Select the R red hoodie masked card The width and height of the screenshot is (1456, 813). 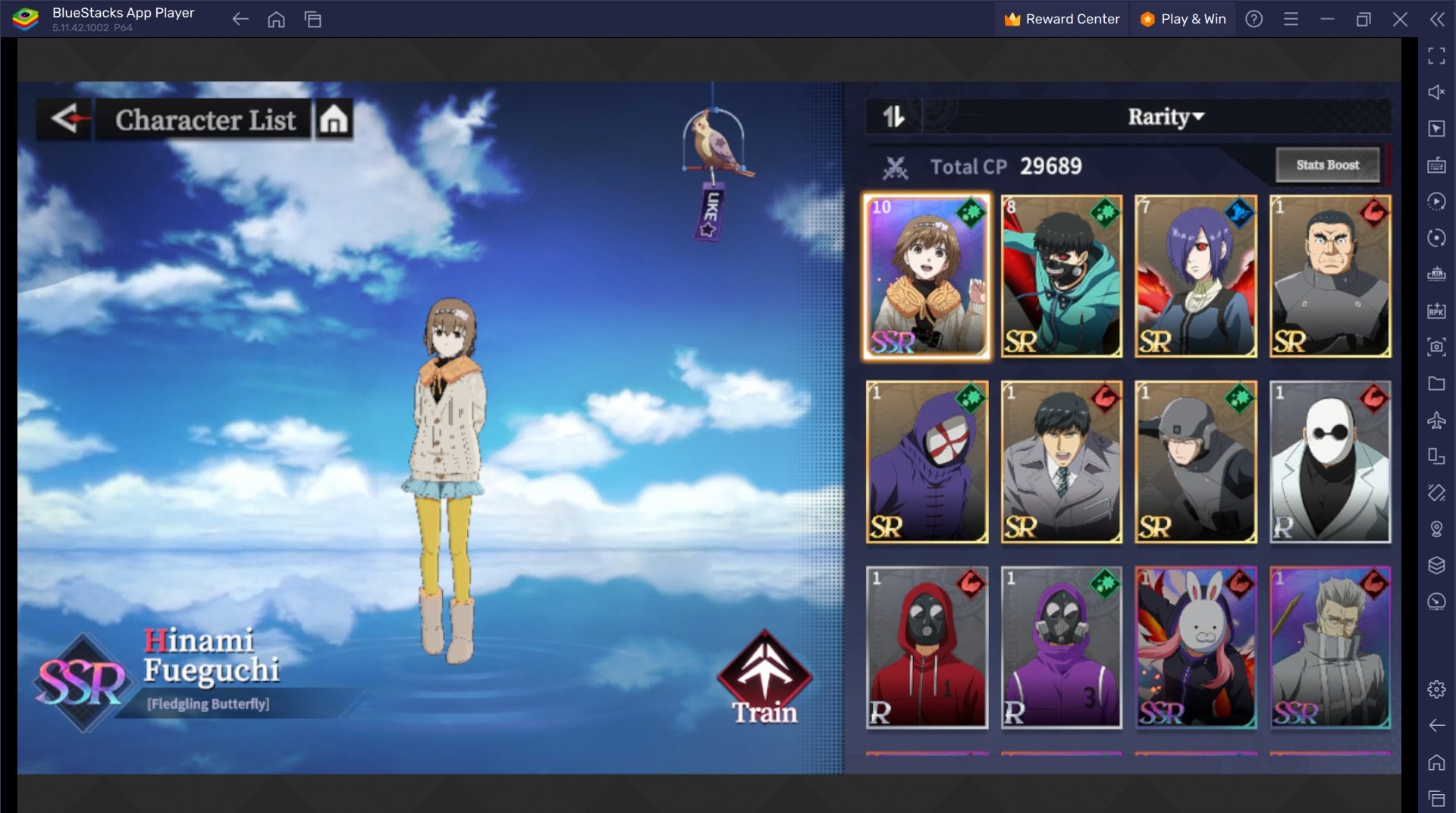tap(927, 648)
